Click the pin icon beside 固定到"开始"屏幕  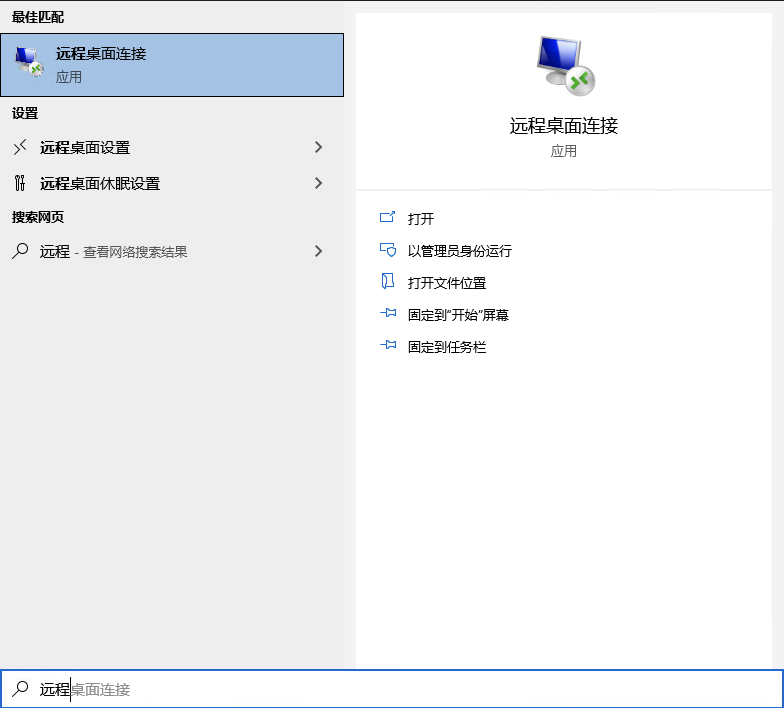click(388, 314)
